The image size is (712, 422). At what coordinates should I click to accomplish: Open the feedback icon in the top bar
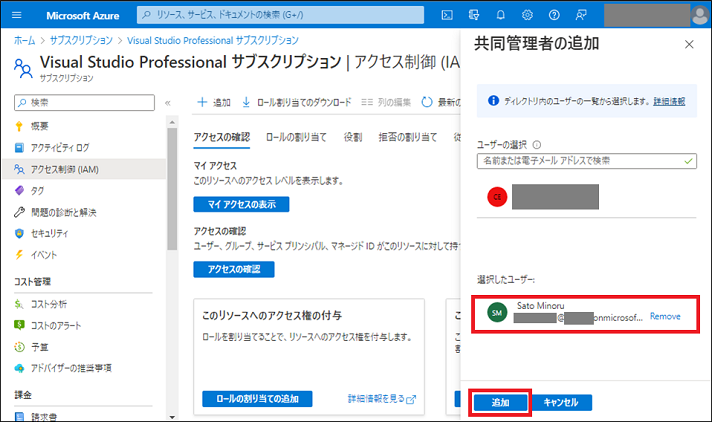pos(581,15)
